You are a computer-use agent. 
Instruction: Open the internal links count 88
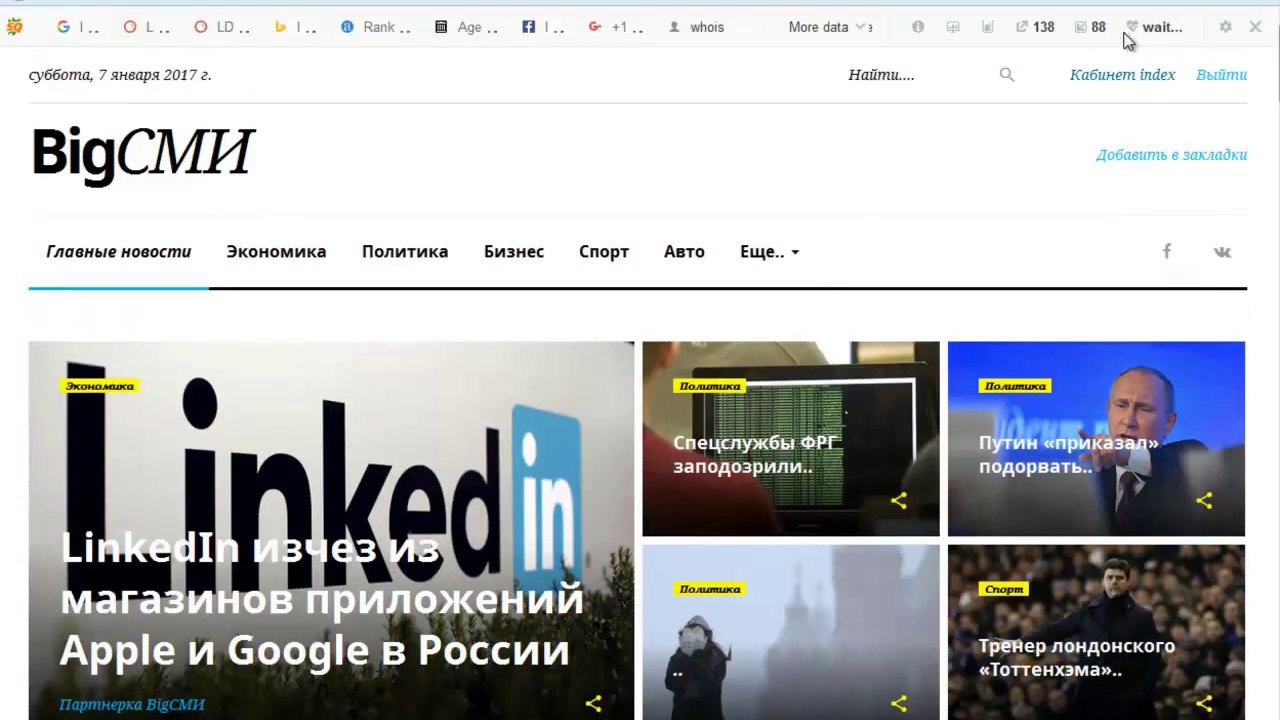[x=1090, y=27]
